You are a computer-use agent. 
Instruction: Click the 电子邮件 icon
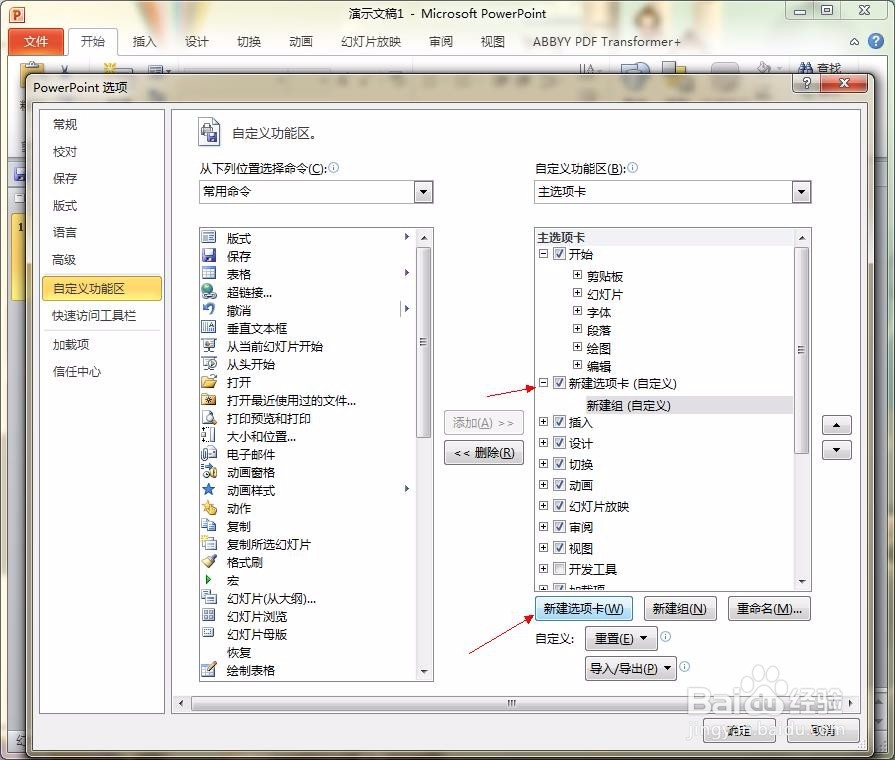209,453
